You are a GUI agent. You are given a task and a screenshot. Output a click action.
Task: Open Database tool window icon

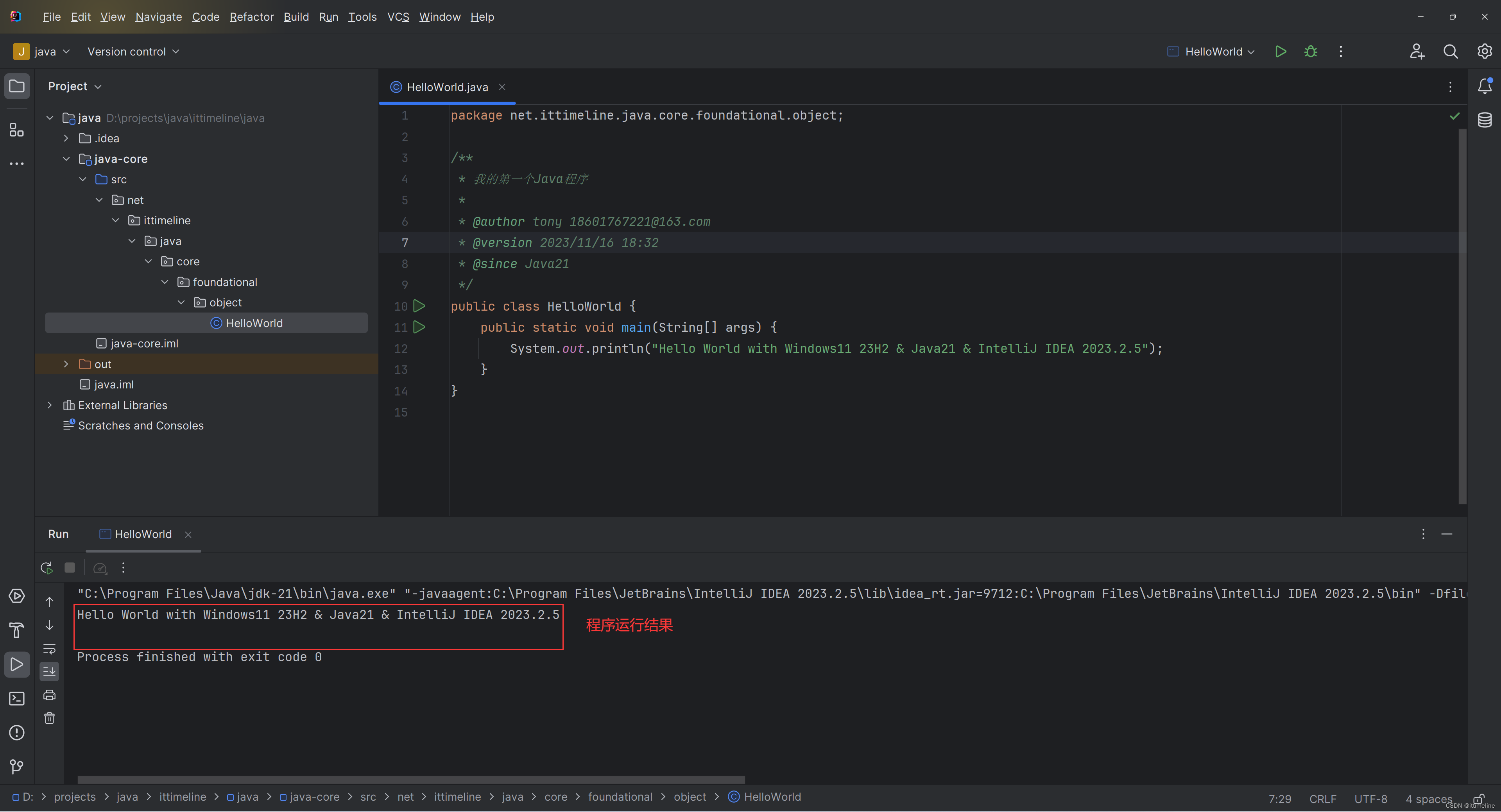pos(1484,120)
